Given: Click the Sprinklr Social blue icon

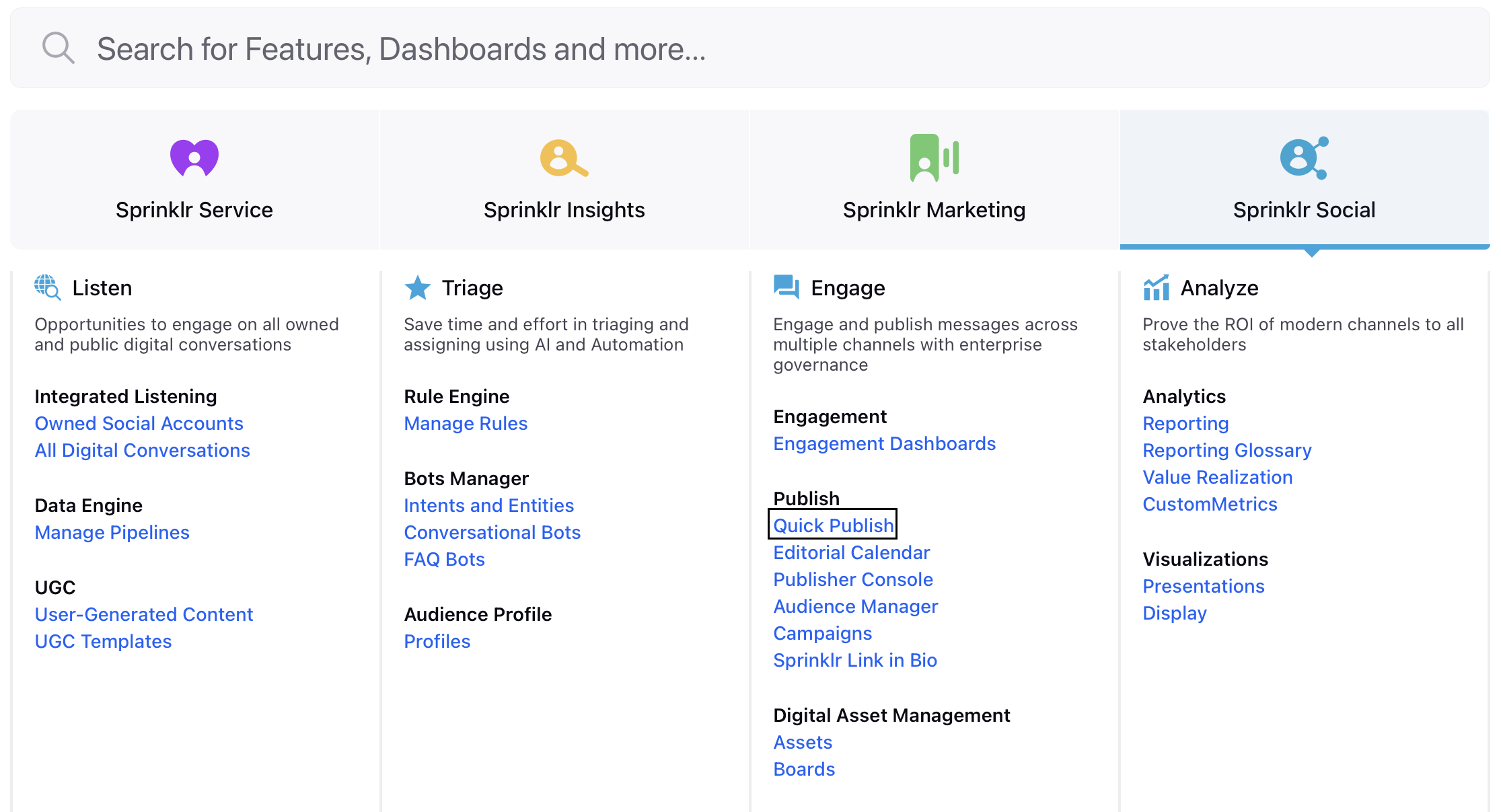Looking at the screenshot, I should pos(1304,158).
